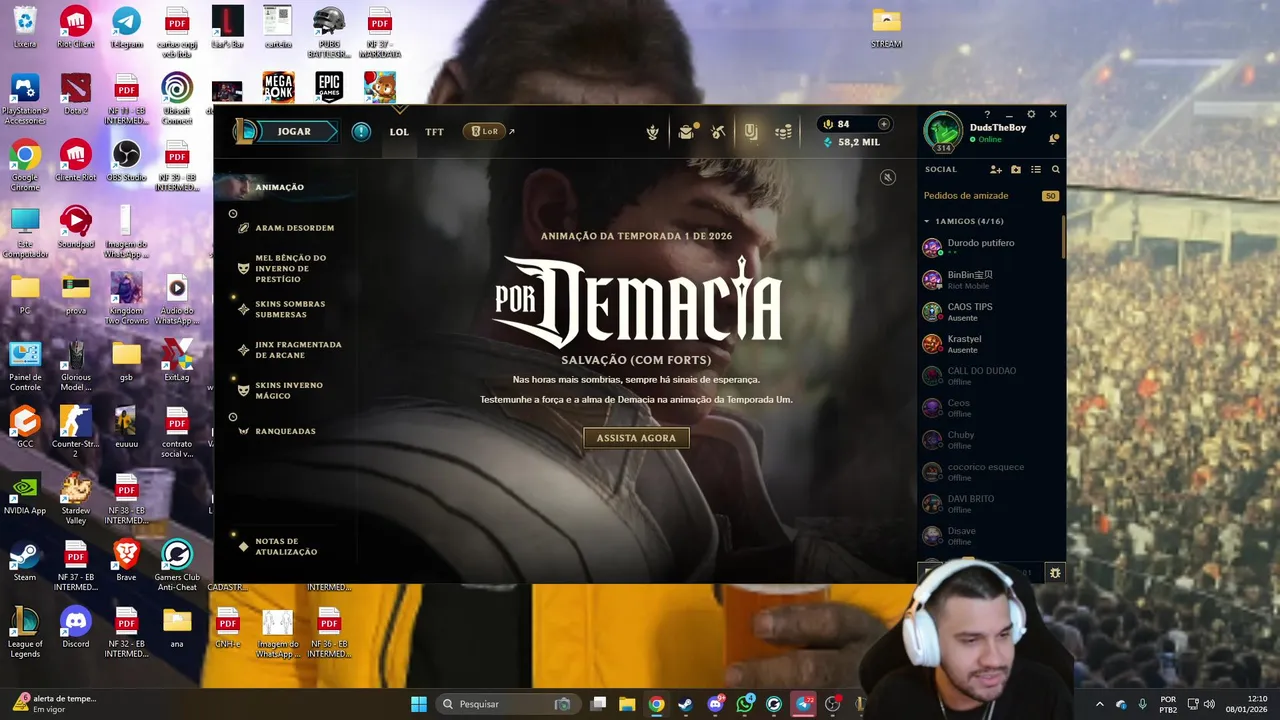
Task: Select offline friend Ceos
Action: coord(990,407)
